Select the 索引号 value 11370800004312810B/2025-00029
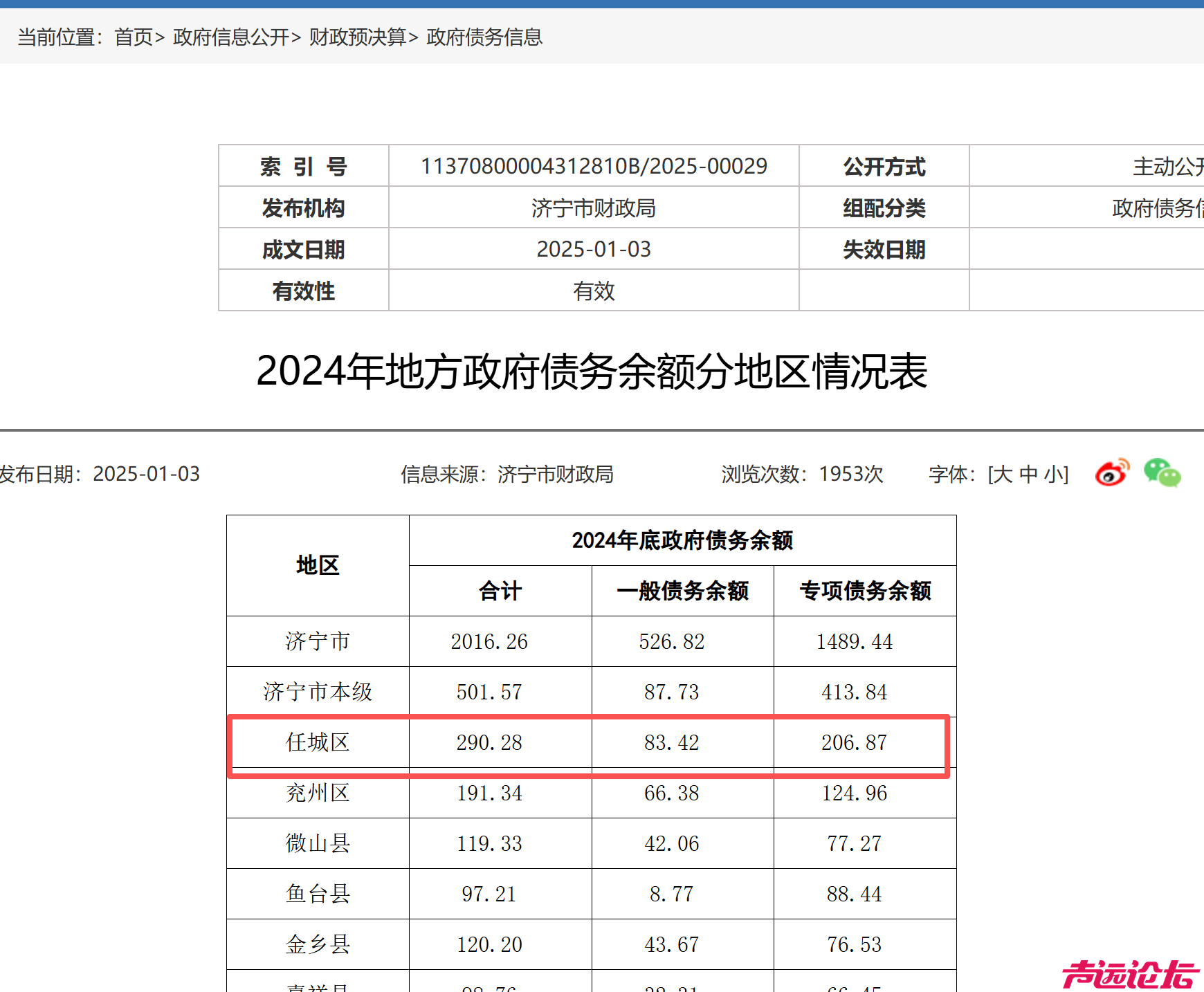This screenshot has width=1204, height=992. pyautogui.click(x=594, y=166)
